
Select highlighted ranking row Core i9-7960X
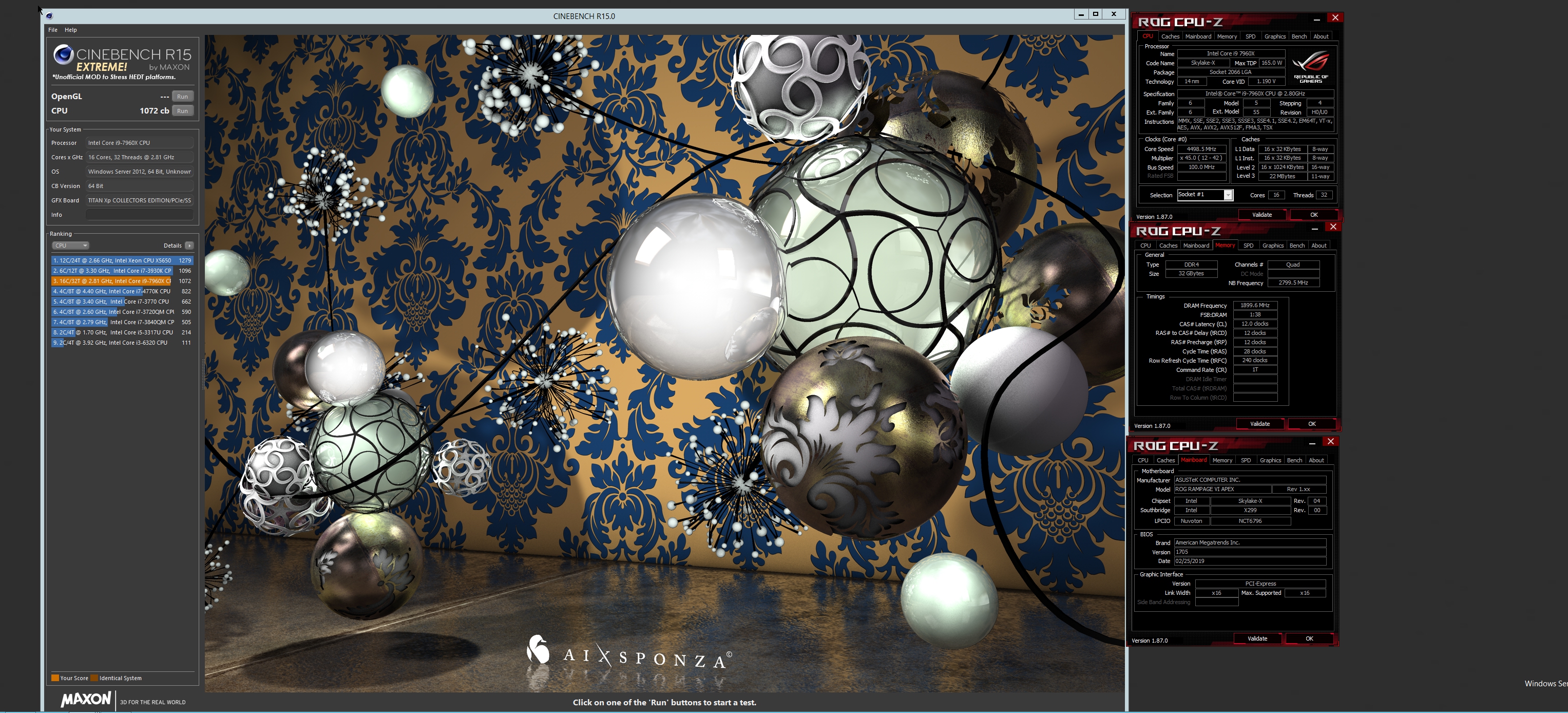[x=122, y=282]
